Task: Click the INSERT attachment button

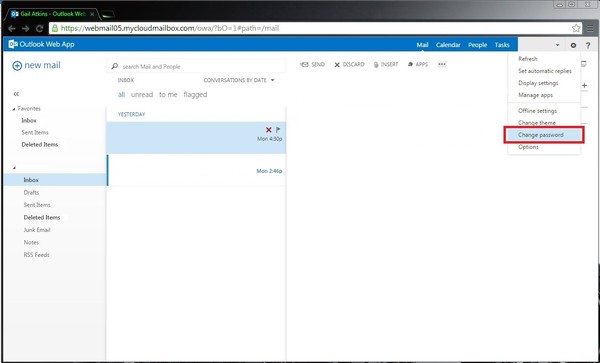Action: click(386, 65)
